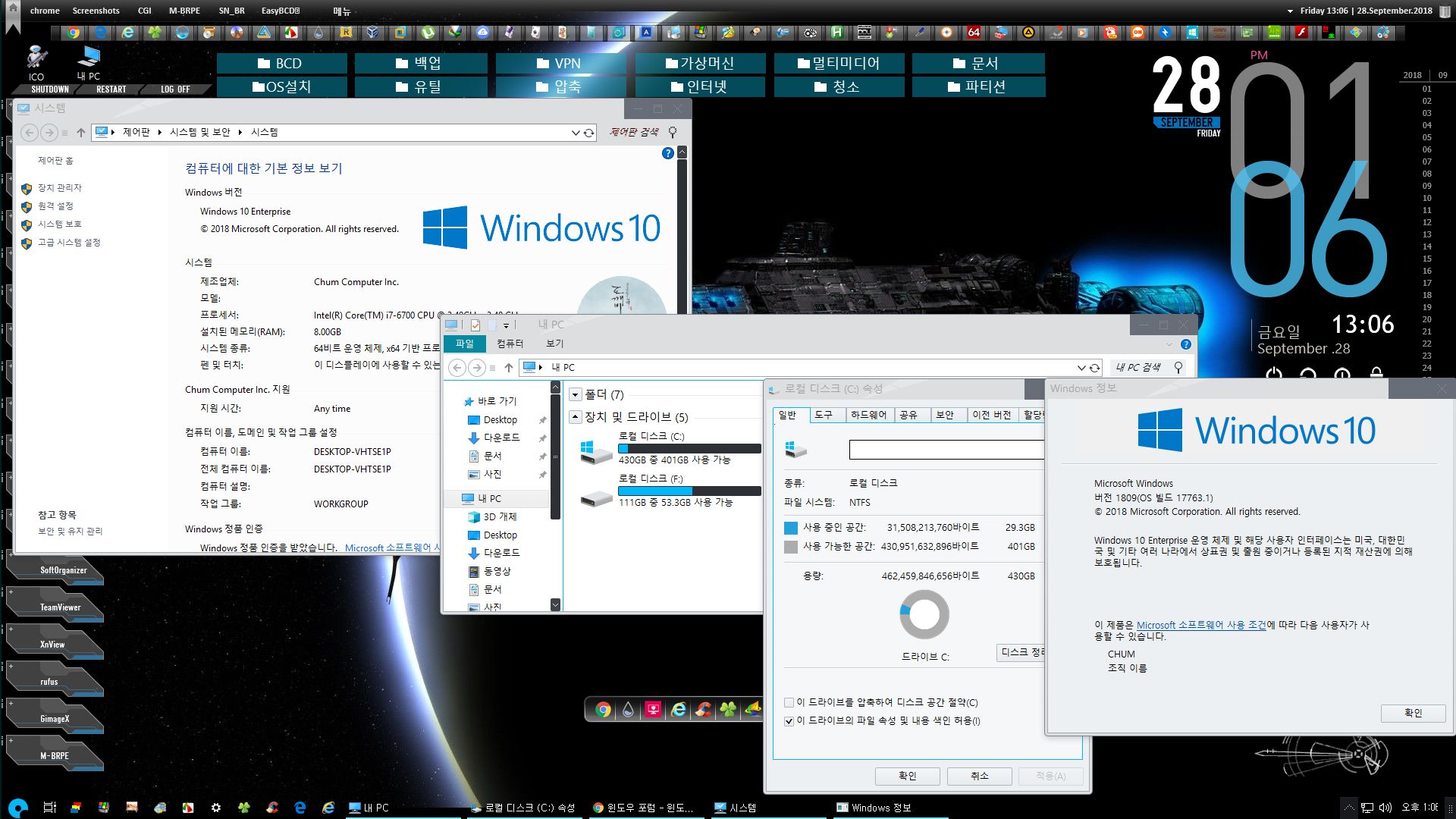
Task: Open the 메뉴 item in top bar
Action: click(x=342, y=11)
